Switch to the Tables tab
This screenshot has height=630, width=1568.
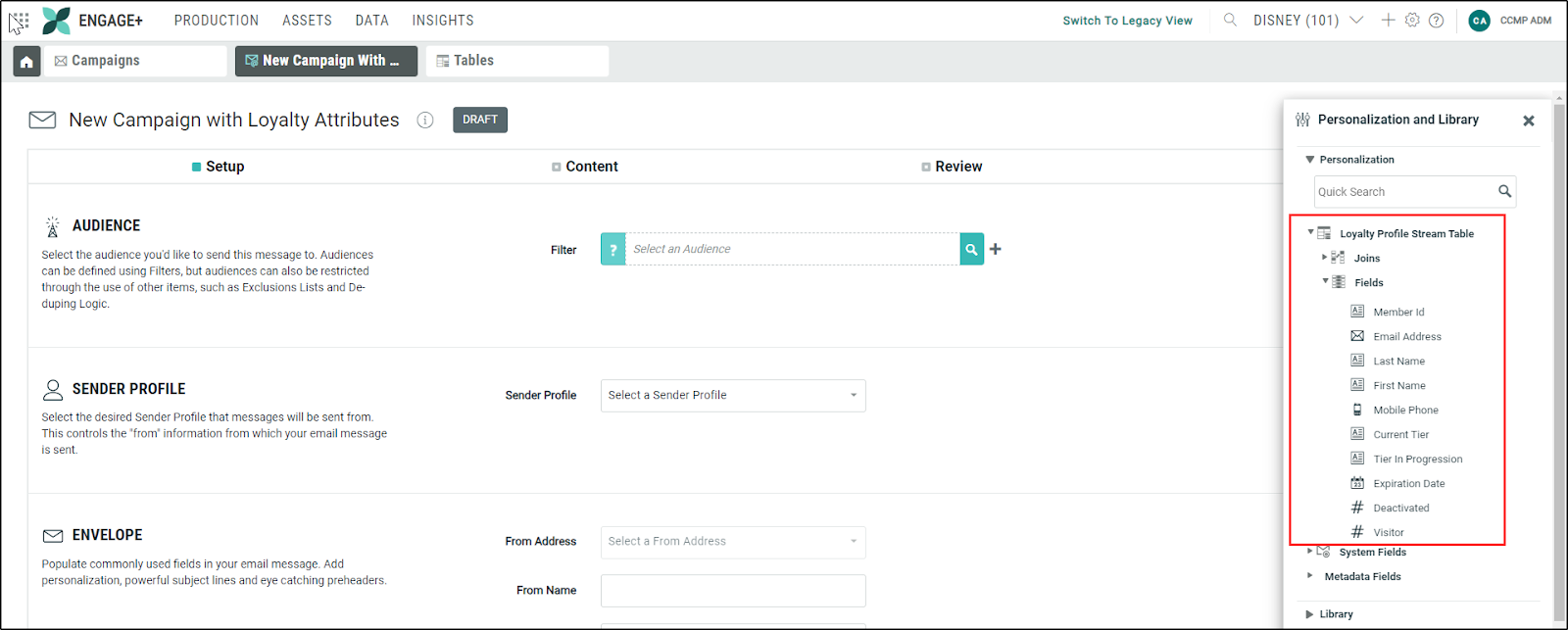pos(516,61)
